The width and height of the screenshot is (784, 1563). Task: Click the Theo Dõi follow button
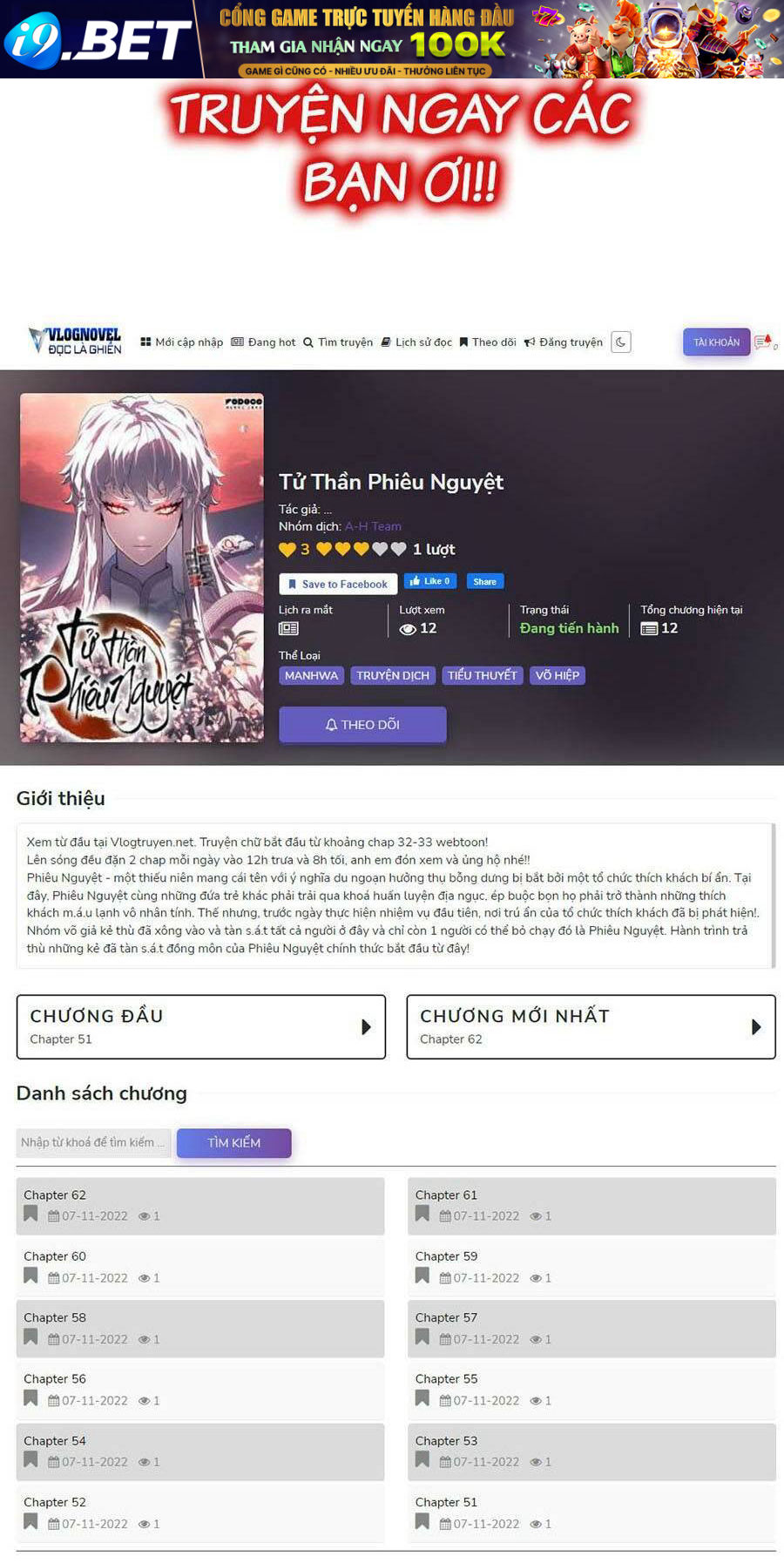(x=362, y=725)
